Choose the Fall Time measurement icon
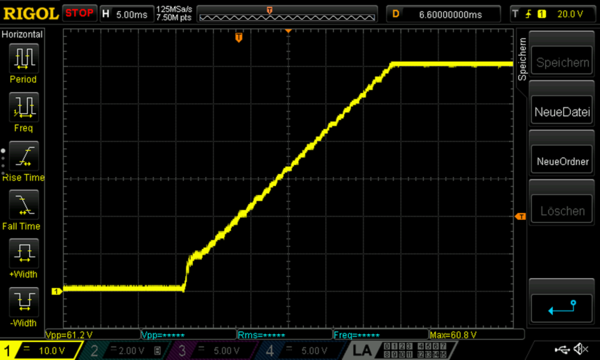Screen dimensions: 600x360 [x=24, y=205]
